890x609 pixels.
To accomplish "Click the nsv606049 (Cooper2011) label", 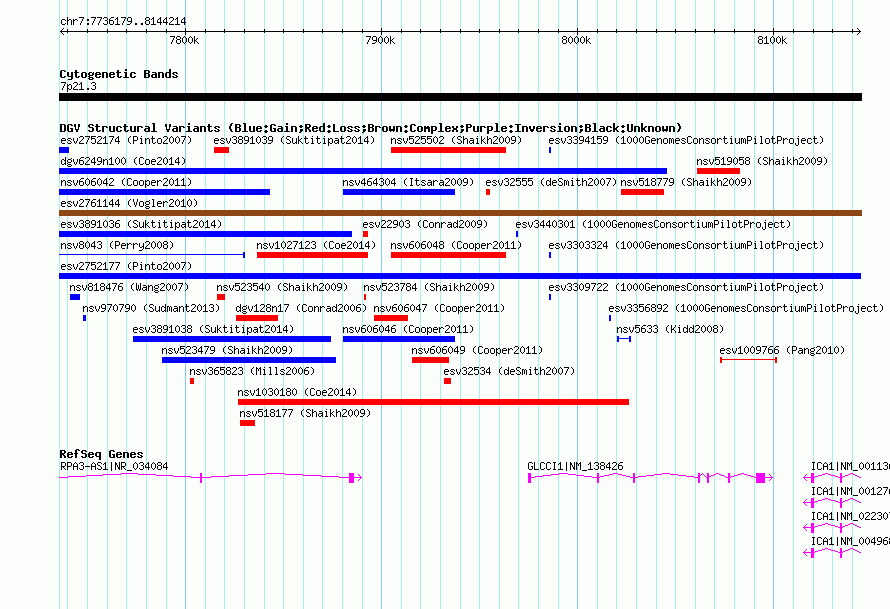I will [x=477, y=350].
